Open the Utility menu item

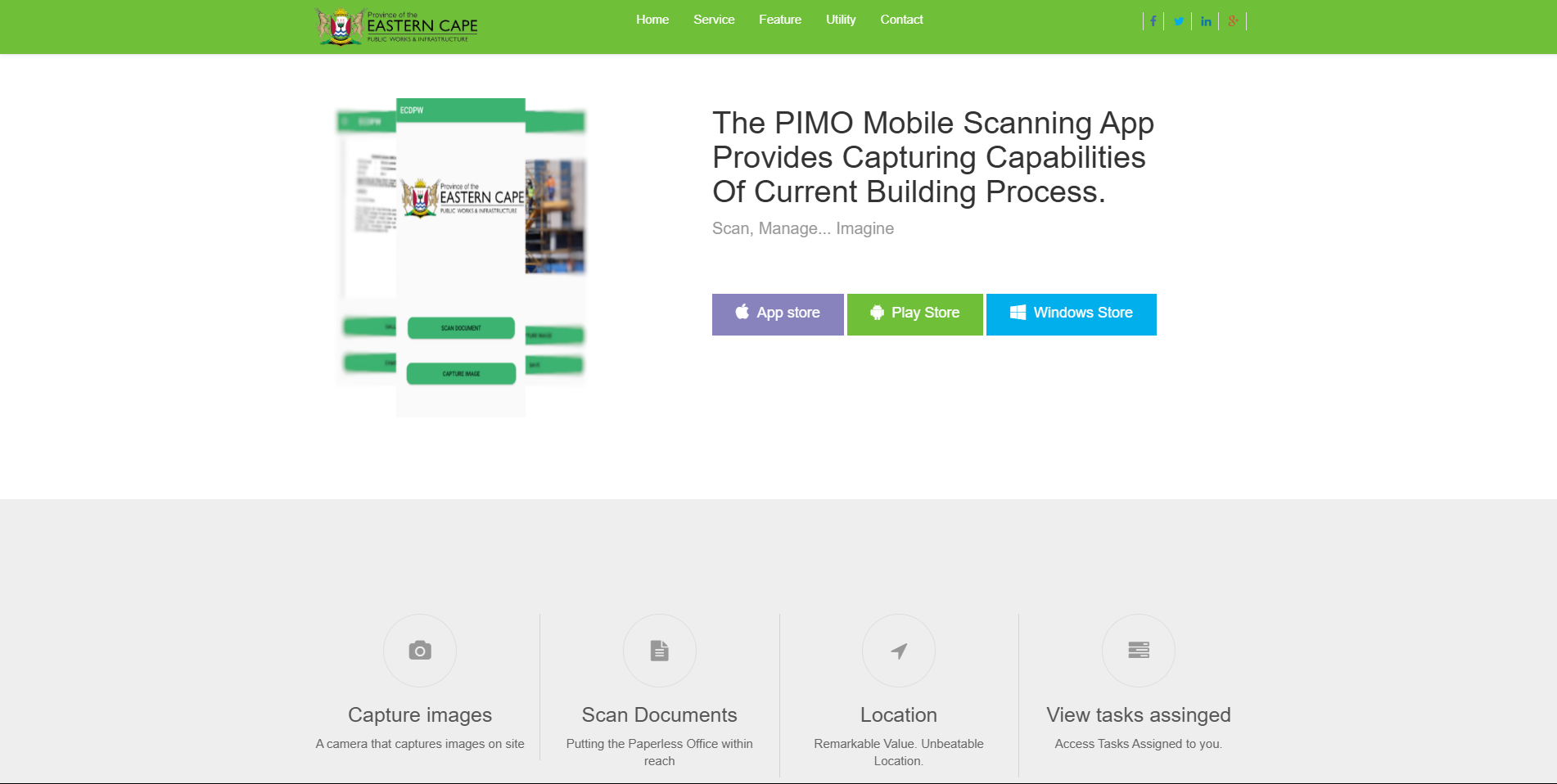pyautogui.click(x=841, y=20)
